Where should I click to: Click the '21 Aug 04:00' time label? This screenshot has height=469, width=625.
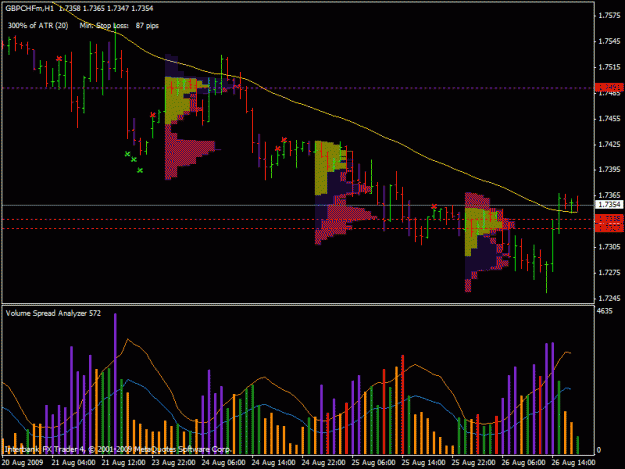(x=73, y=463)
